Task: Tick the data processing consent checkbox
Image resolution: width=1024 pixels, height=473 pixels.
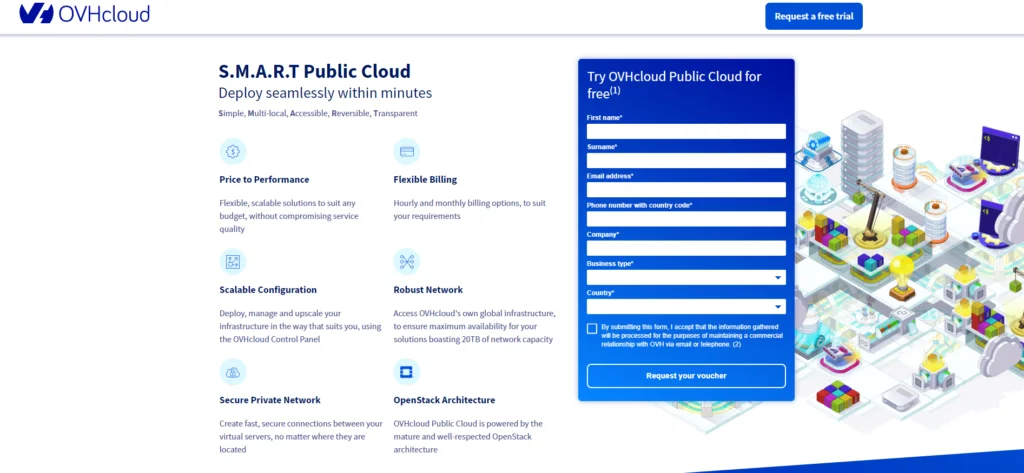Action: pyautogui.click(x=592, y=328)
